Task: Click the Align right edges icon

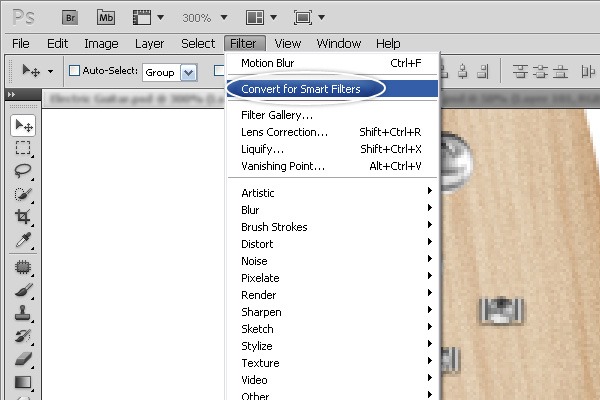Action: pyautogui.click(x=483, y=71)
